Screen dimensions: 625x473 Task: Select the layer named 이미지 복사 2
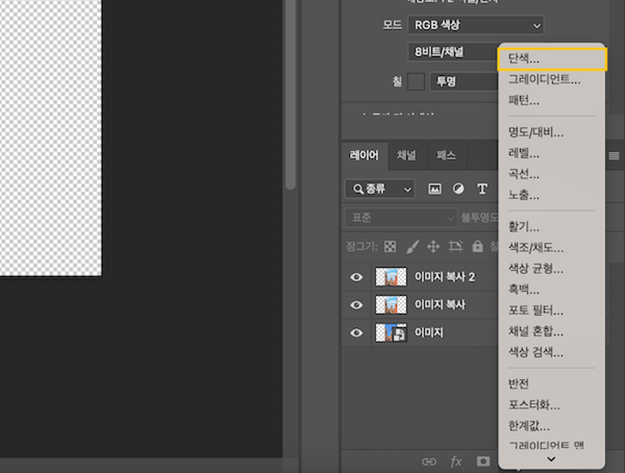pos(444,277)
